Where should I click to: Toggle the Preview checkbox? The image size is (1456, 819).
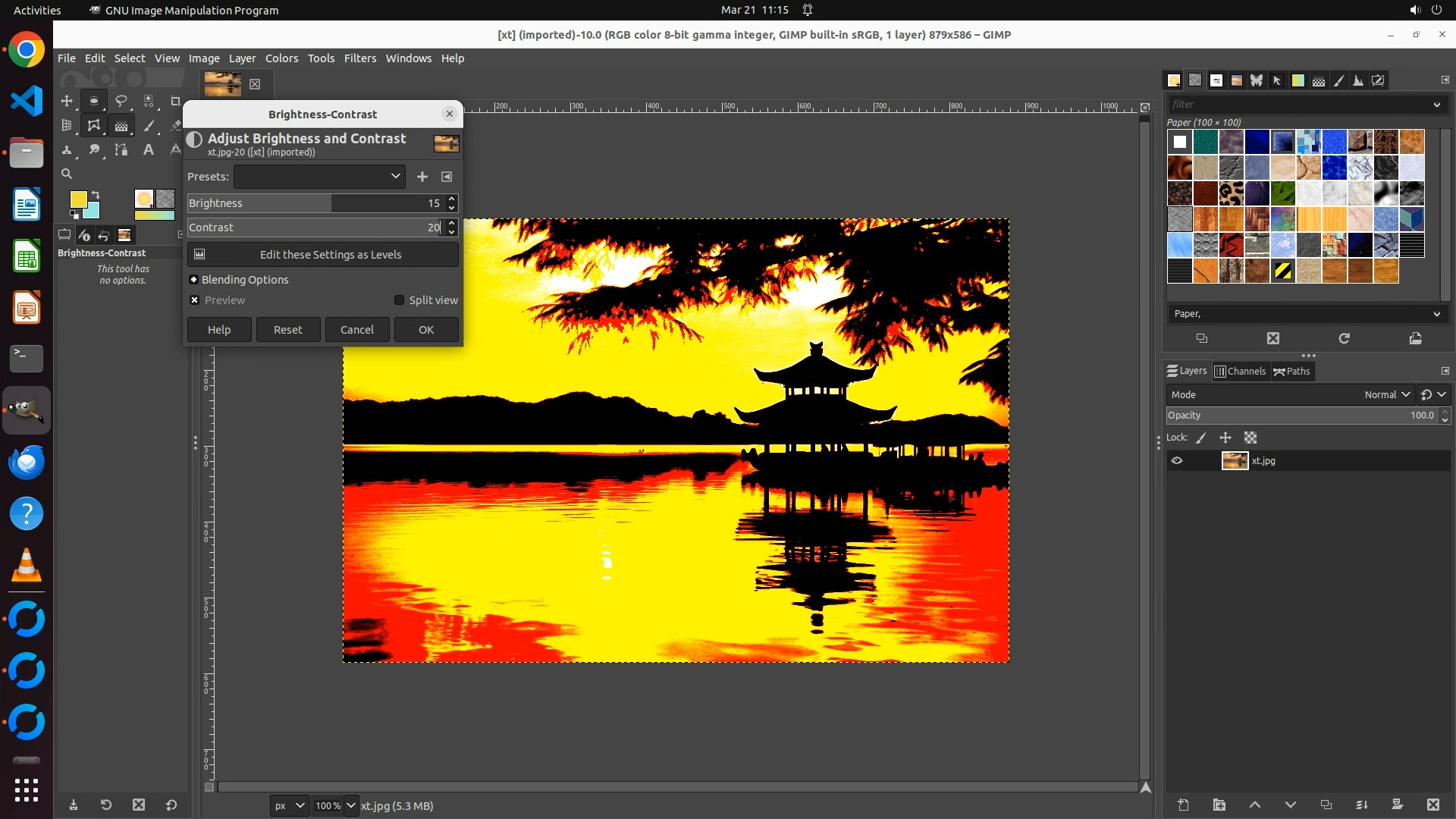click(x=195, y=300)
